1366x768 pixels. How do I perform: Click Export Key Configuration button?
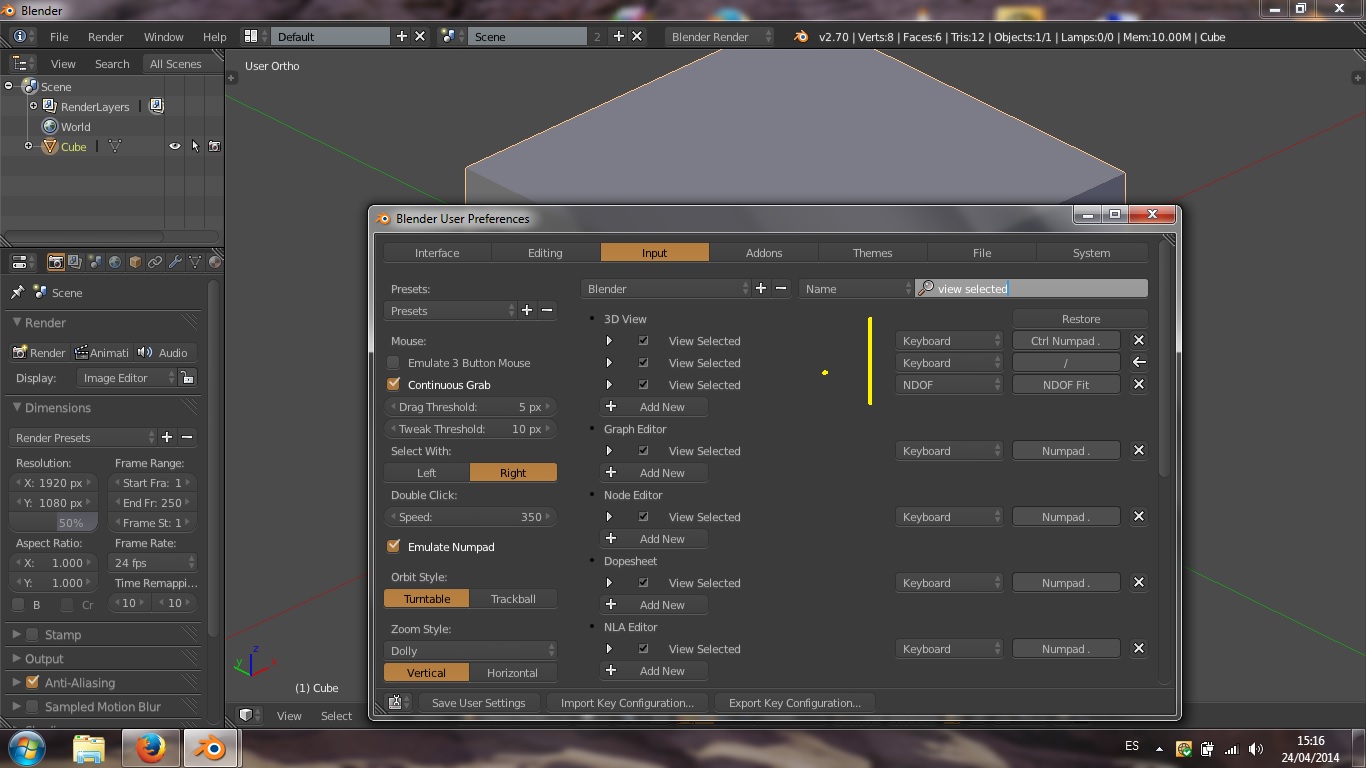(x=795, y=702)
